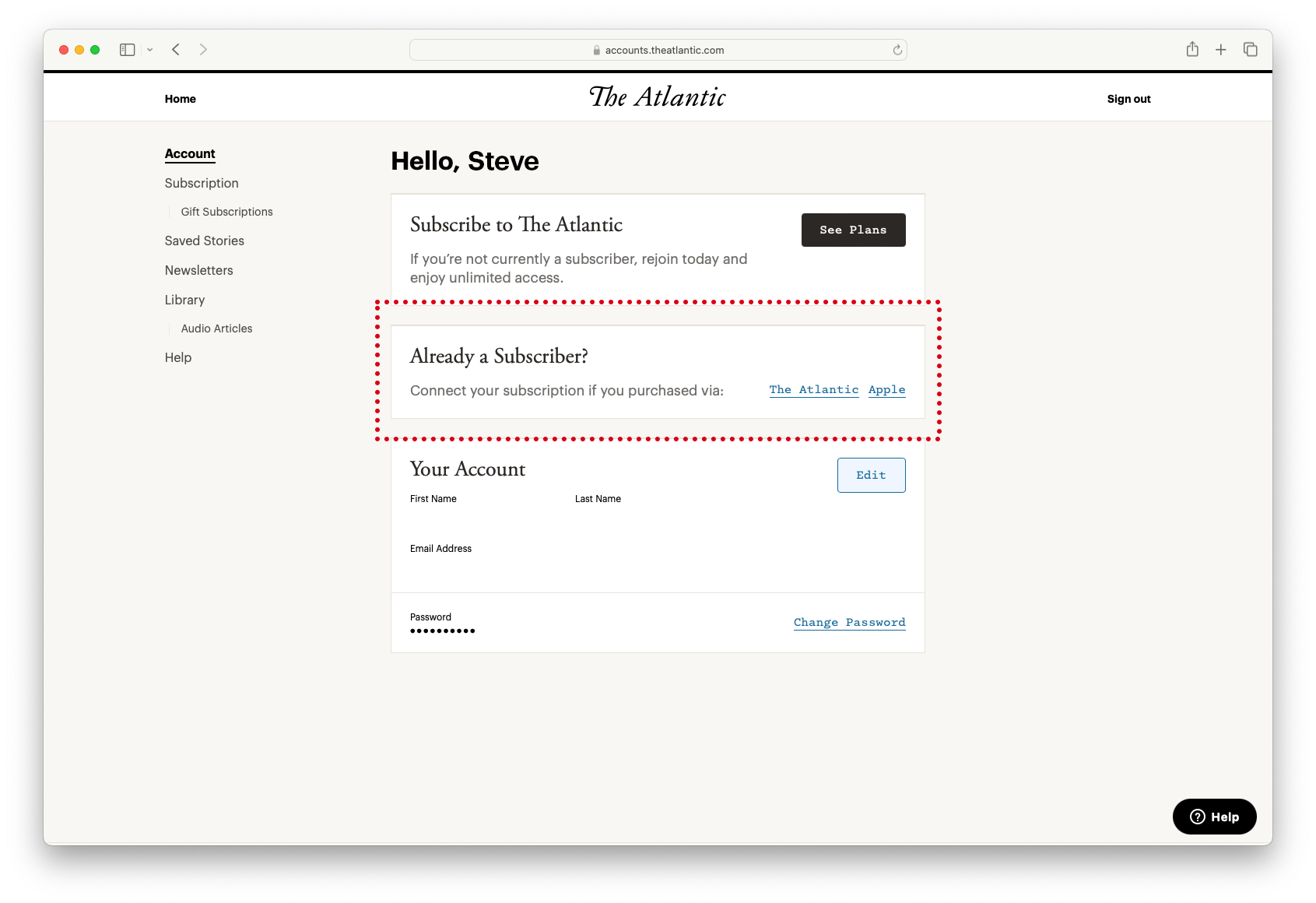This screenshot has width=1316, height=903.
Task: Expand Subscription section in sidebar
Action: point(201,183)
